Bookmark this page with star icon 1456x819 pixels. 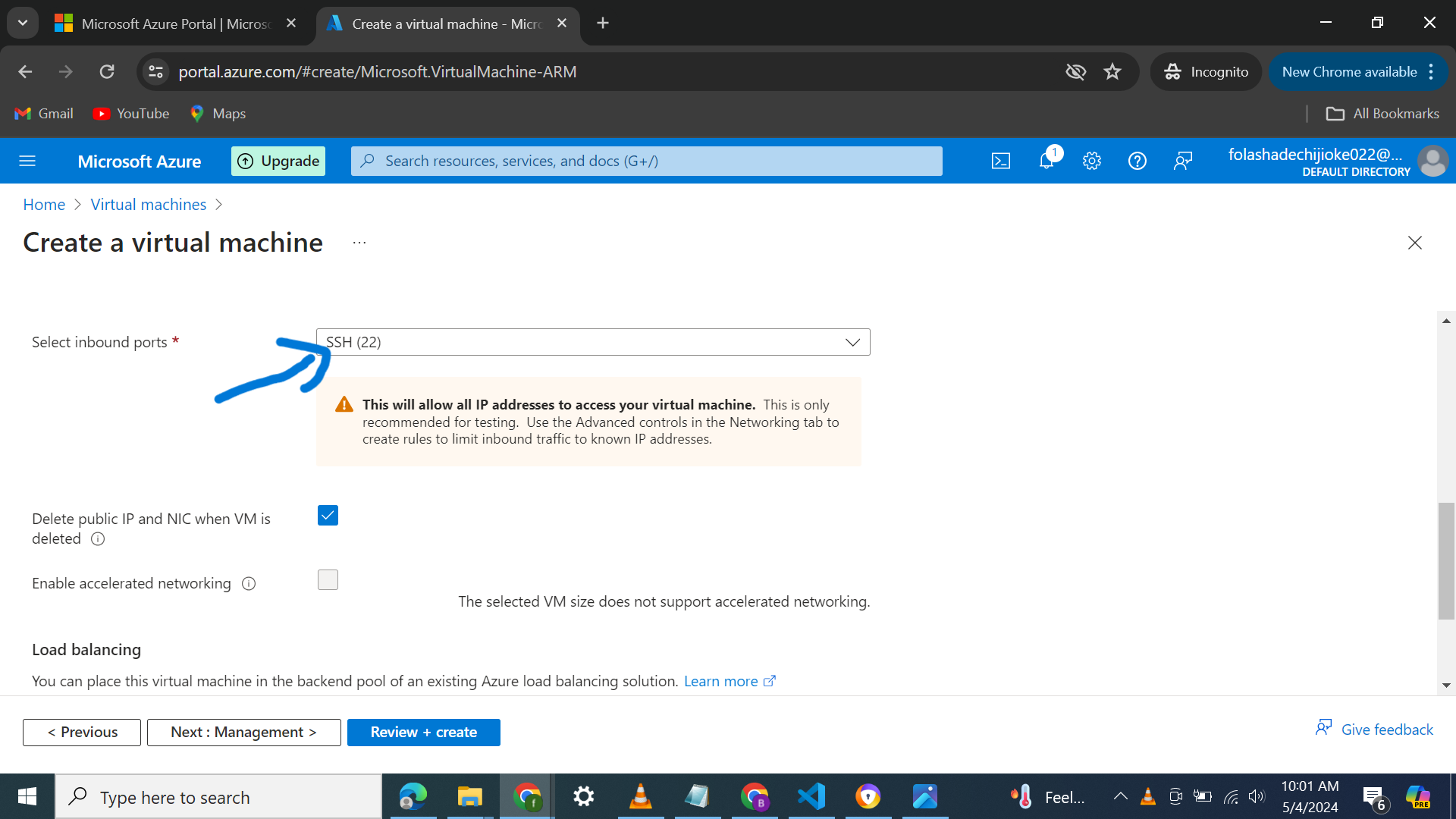[x=1112, y=72]
